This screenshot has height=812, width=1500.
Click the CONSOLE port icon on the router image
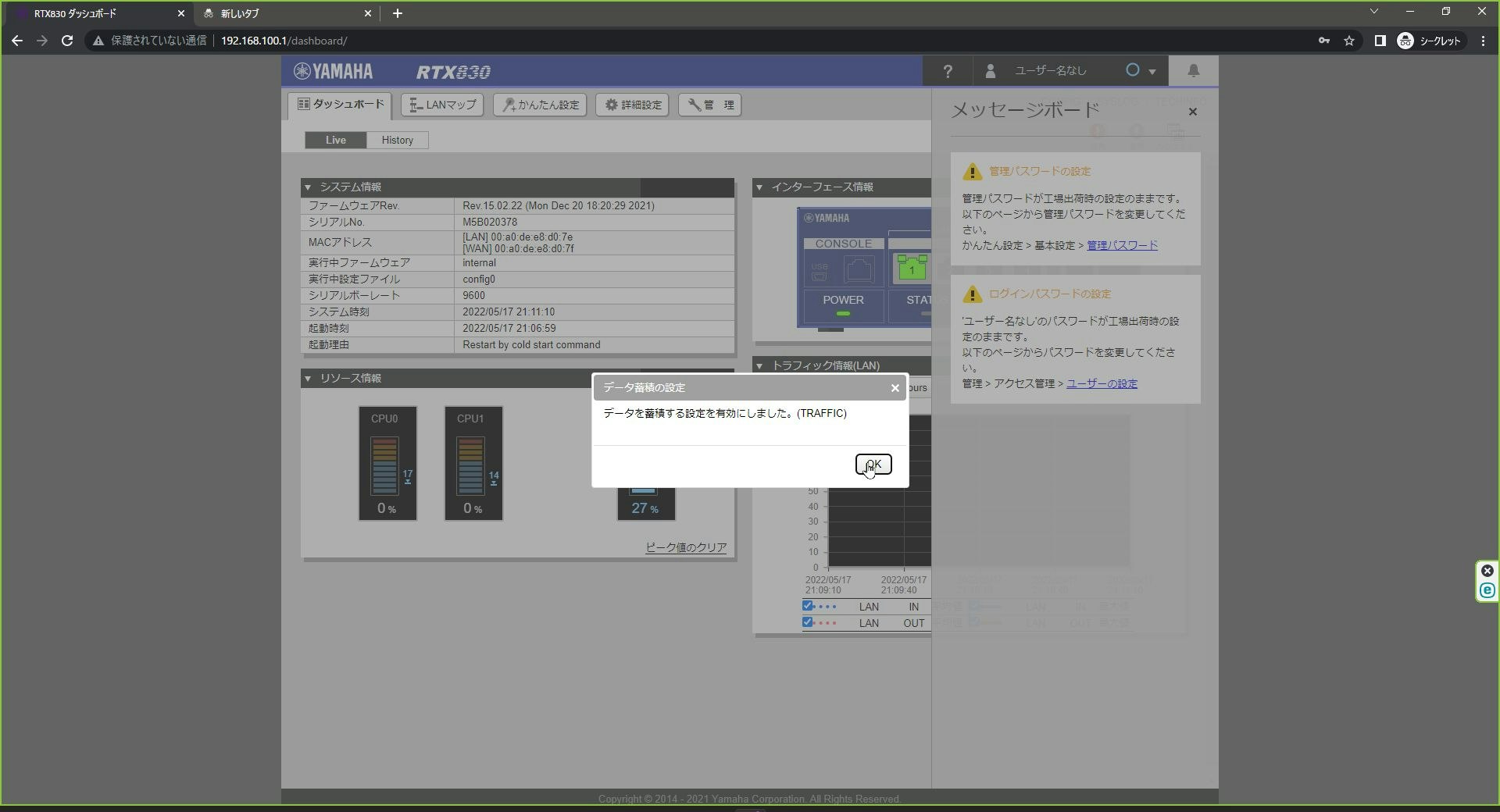point(859,269)
